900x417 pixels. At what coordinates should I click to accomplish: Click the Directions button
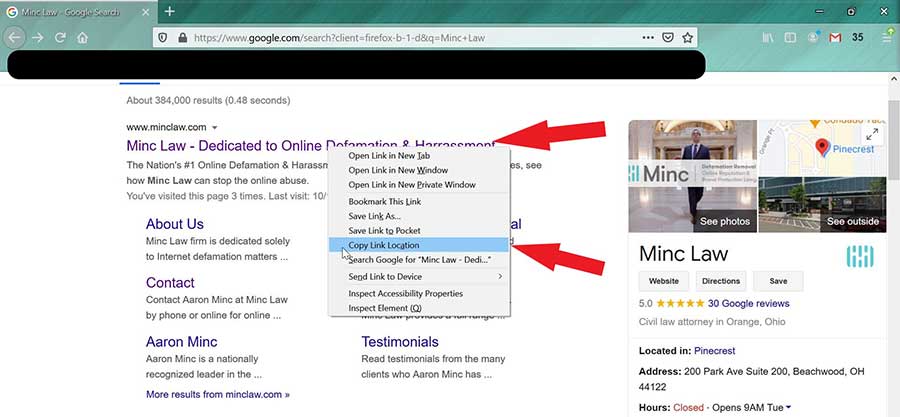pyautogui.click(x=721, y=281)
